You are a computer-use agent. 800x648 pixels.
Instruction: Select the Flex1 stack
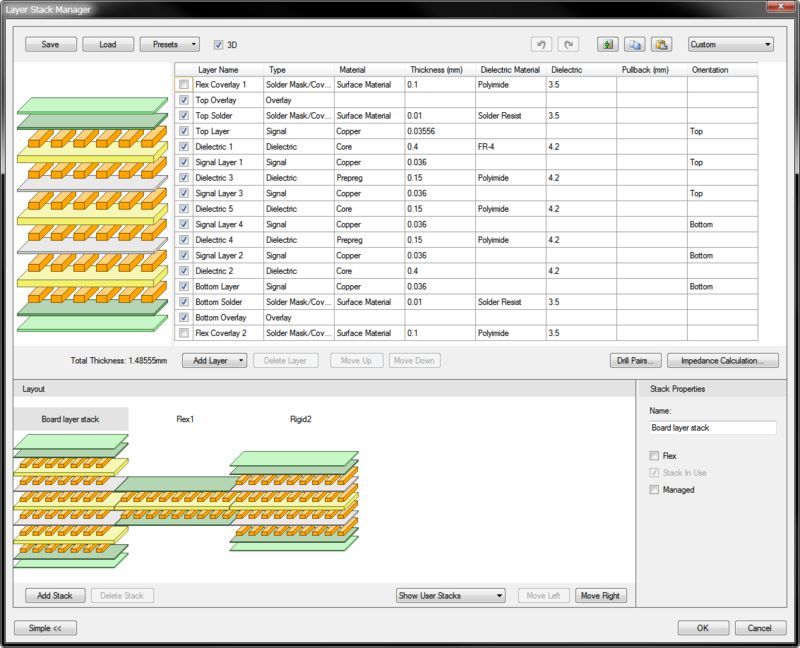pyautogui.click(x=185, y=419)
